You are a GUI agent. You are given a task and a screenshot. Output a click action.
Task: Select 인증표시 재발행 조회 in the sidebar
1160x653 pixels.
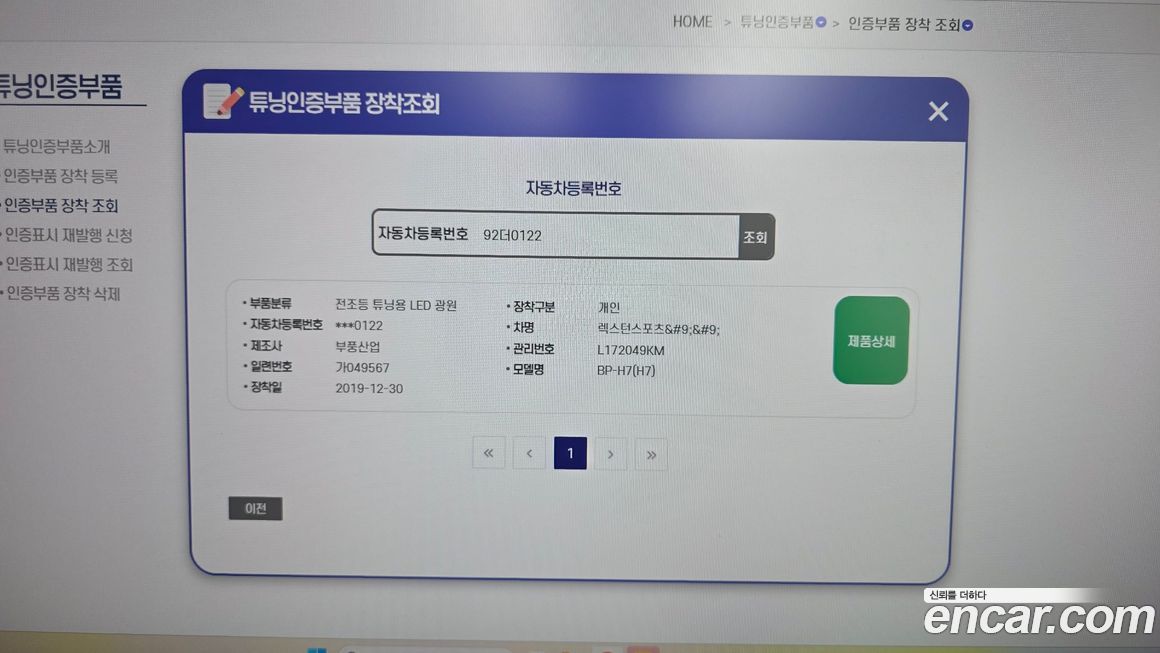68,265
